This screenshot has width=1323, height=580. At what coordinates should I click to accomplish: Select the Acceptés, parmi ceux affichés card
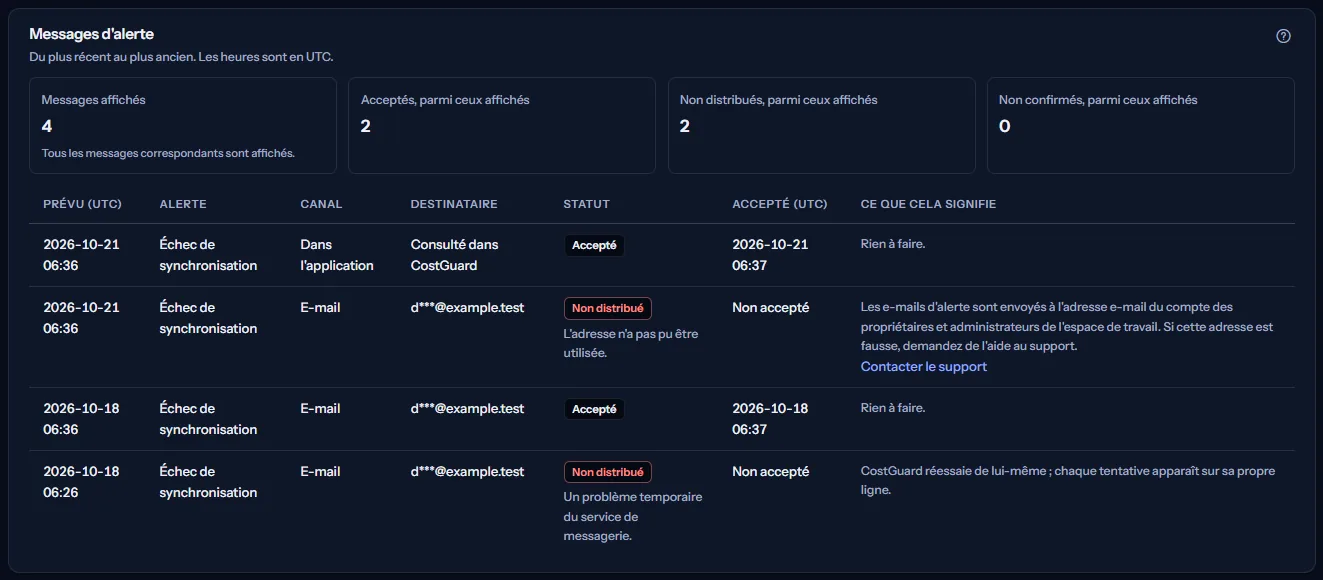coord(502,126)
